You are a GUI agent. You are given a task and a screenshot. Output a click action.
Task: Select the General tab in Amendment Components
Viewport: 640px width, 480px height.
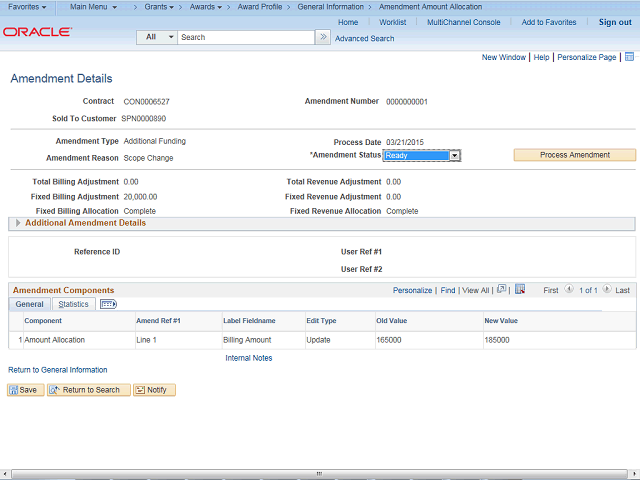coord(29,304)
